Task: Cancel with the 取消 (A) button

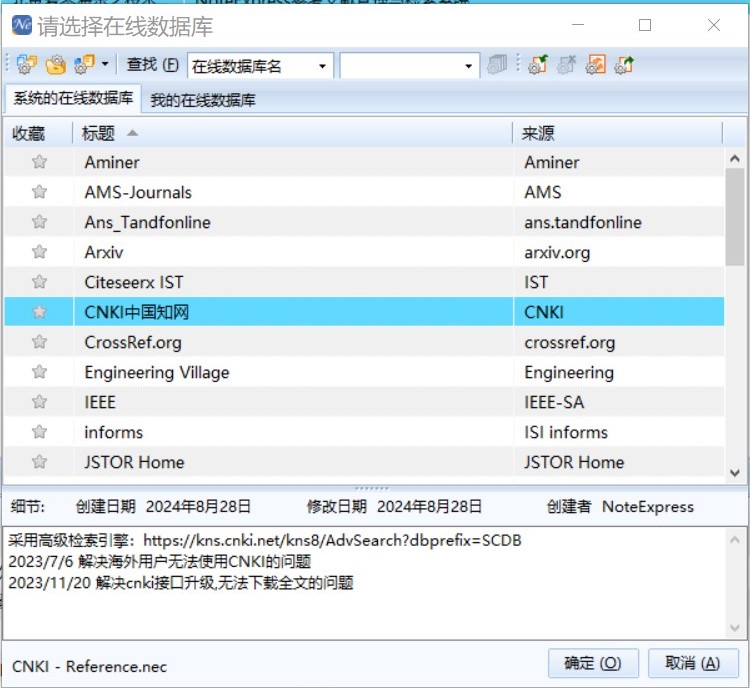Action: pyautogui.click(x=693, y=663)
